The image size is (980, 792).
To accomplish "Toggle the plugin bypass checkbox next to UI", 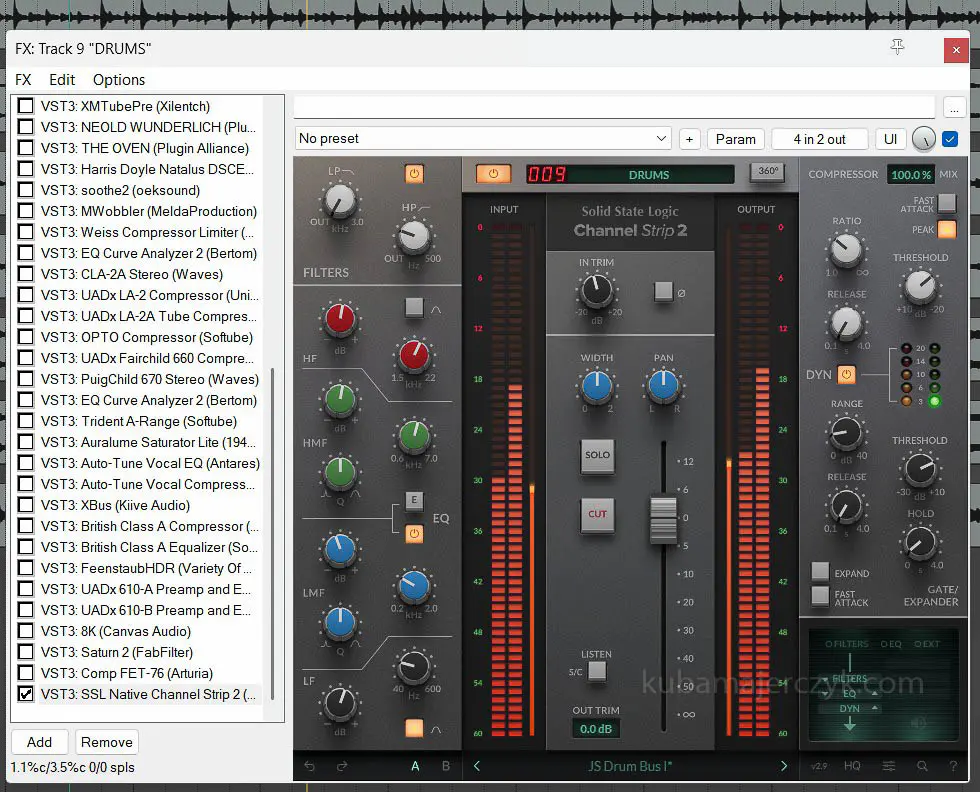I will [x=950, y=139].
